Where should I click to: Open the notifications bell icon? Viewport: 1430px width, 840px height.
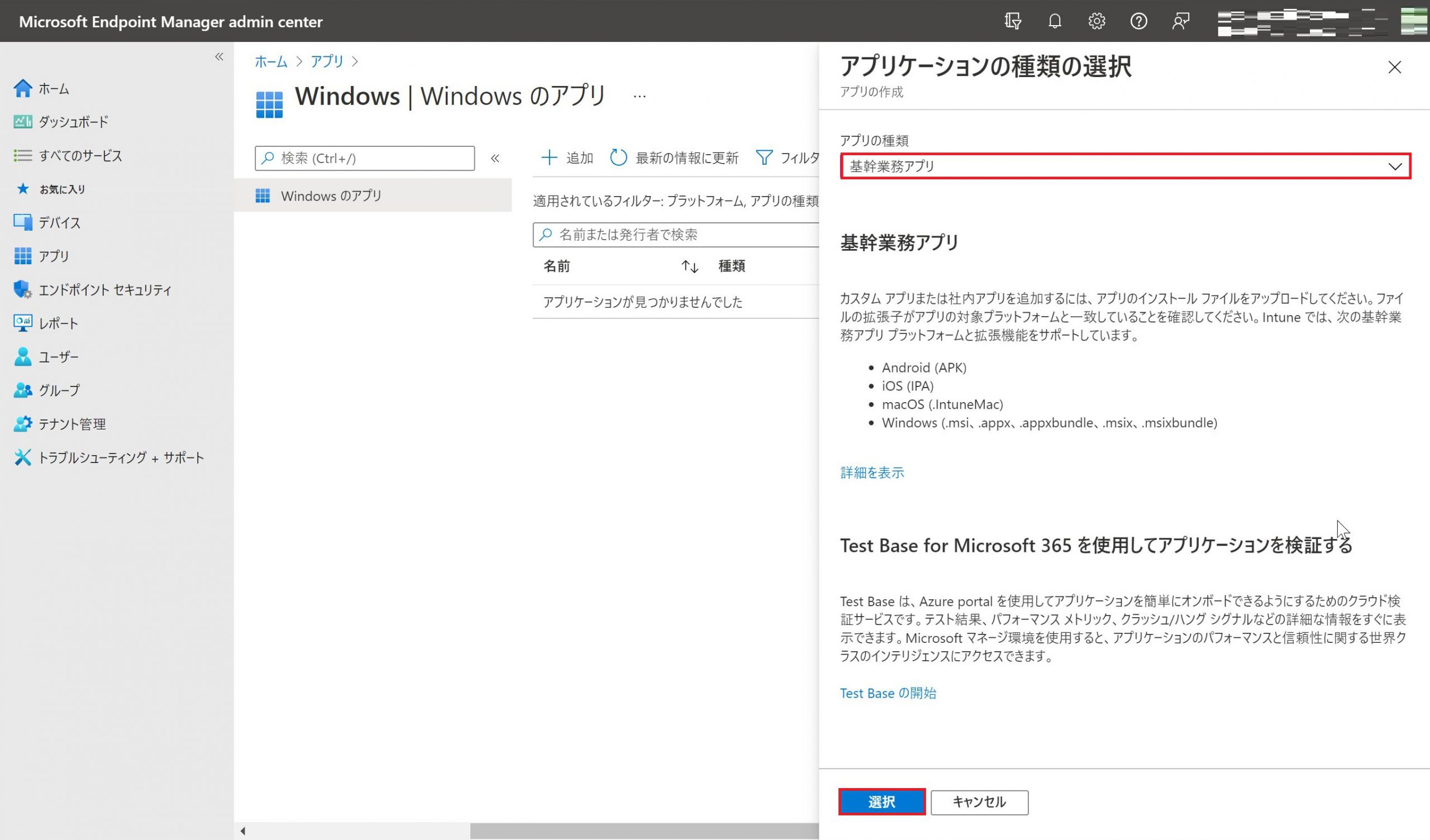point(1054,22)
